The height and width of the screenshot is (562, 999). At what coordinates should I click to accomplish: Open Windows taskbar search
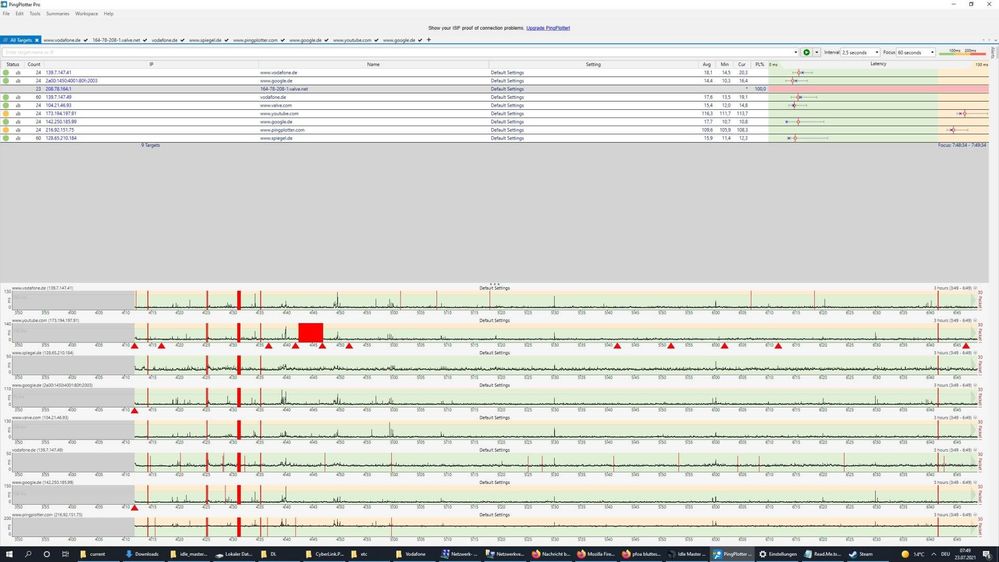(28, 554)
